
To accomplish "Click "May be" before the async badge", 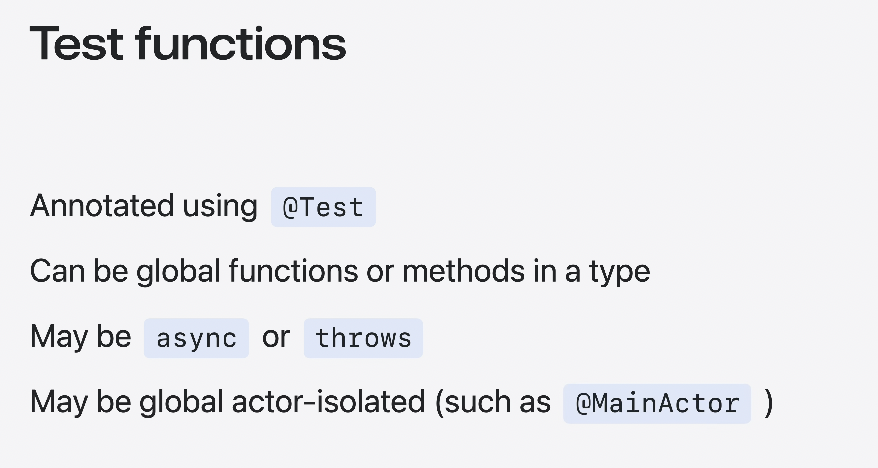I will tap(80, 337).
